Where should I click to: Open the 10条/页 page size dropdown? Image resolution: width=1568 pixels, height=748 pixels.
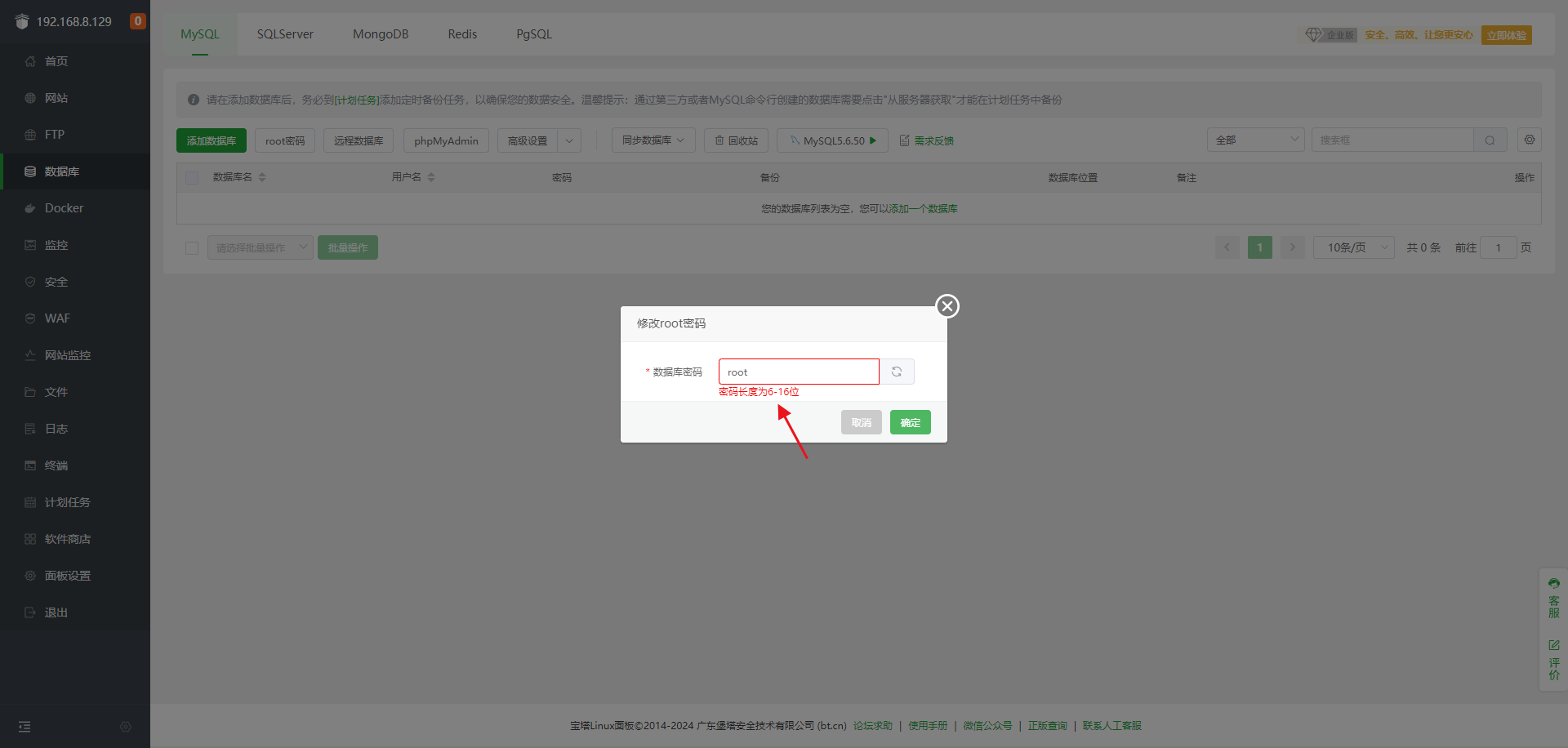pyautogui.click(x=1353, y=247)
